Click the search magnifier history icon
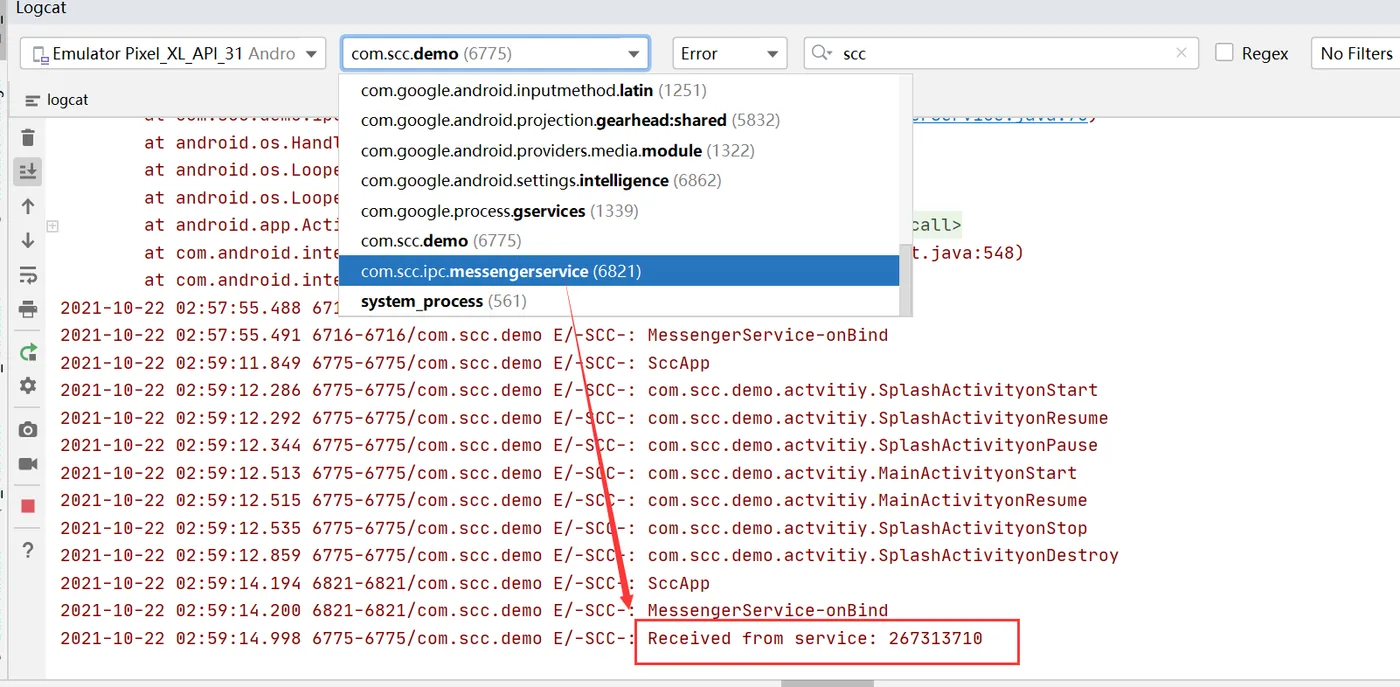 coord(822,54)
